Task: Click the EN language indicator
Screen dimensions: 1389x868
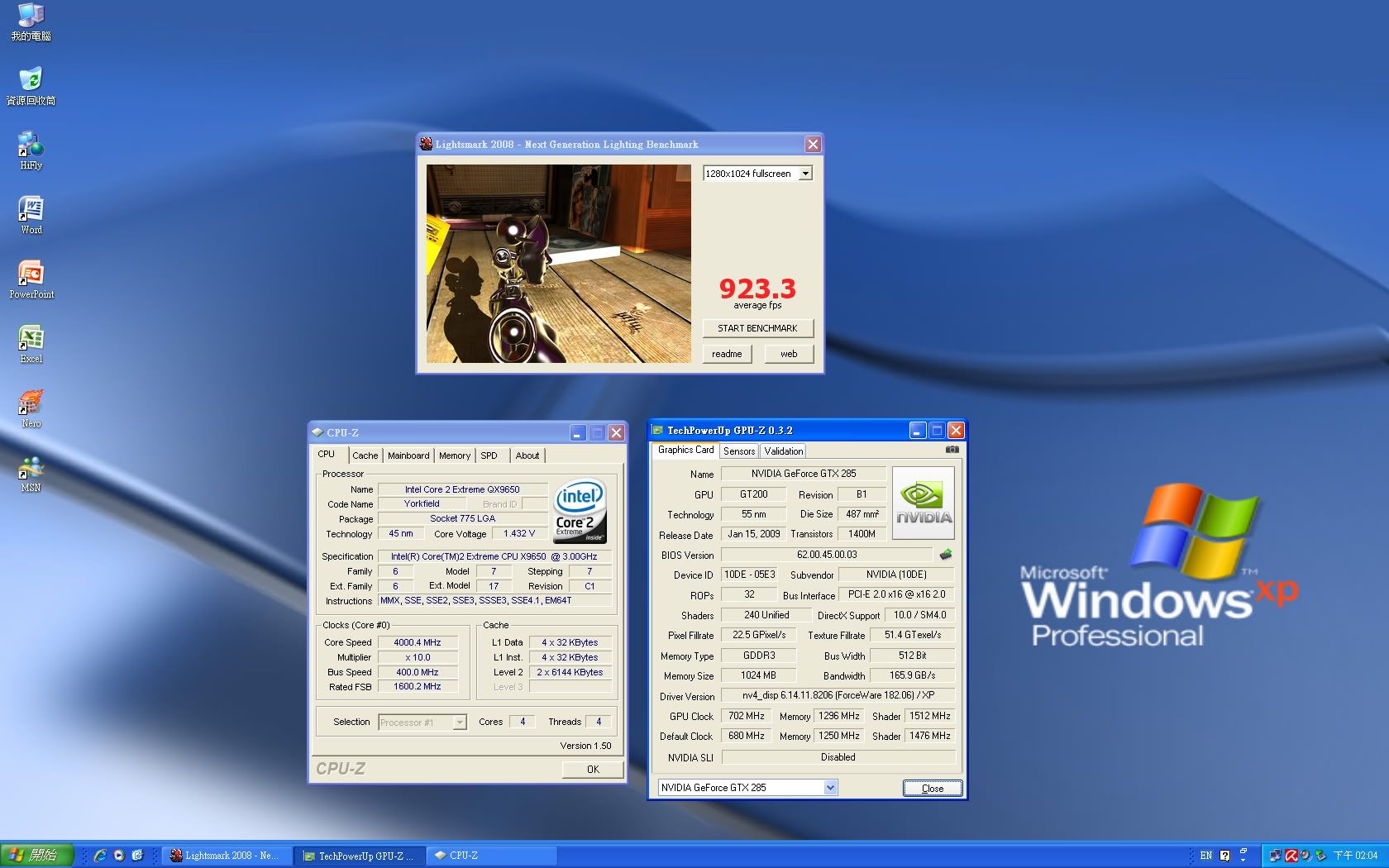Action: [1205, 856]
